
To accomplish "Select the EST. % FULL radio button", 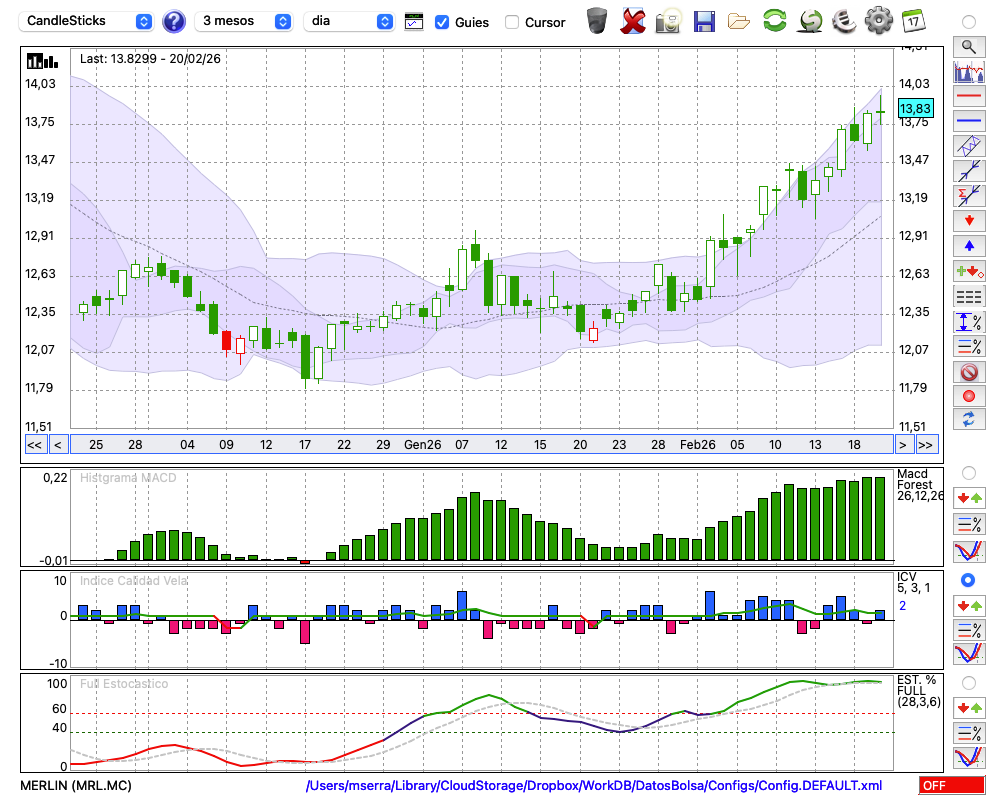I will [968, 683].
